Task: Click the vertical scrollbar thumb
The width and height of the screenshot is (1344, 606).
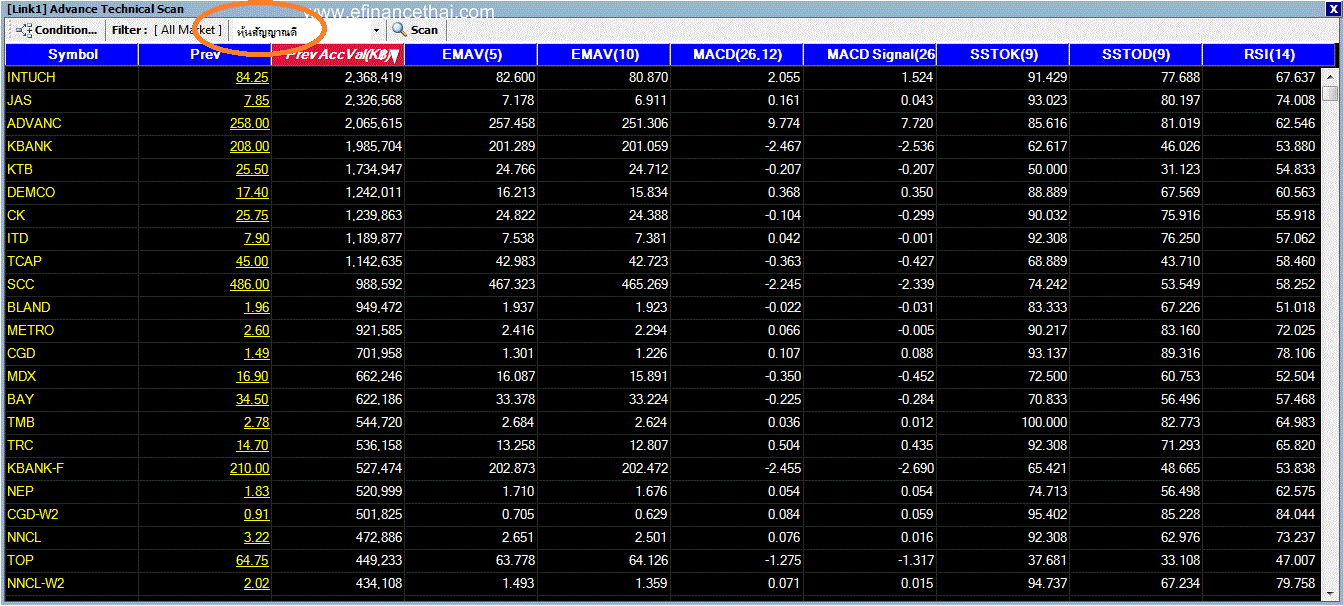Action: (x=1329, y=93)
